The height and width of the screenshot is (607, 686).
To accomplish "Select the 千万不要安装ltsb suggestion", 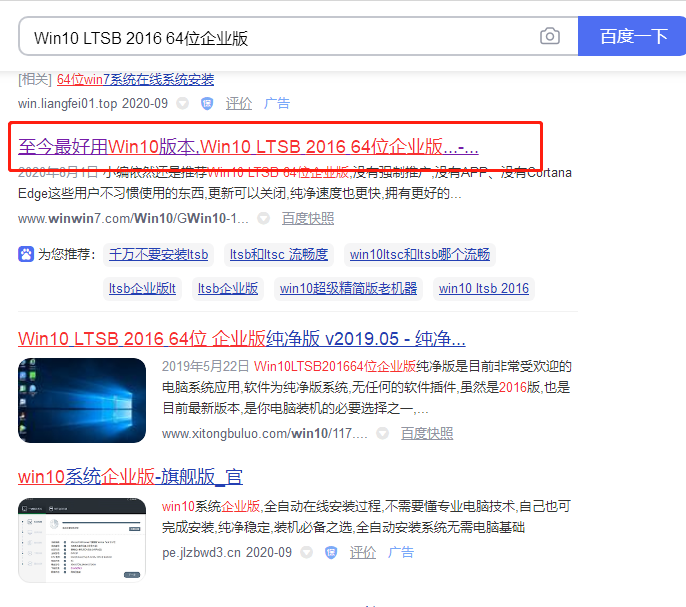I will pyautogui.click(x=156, y=254).
